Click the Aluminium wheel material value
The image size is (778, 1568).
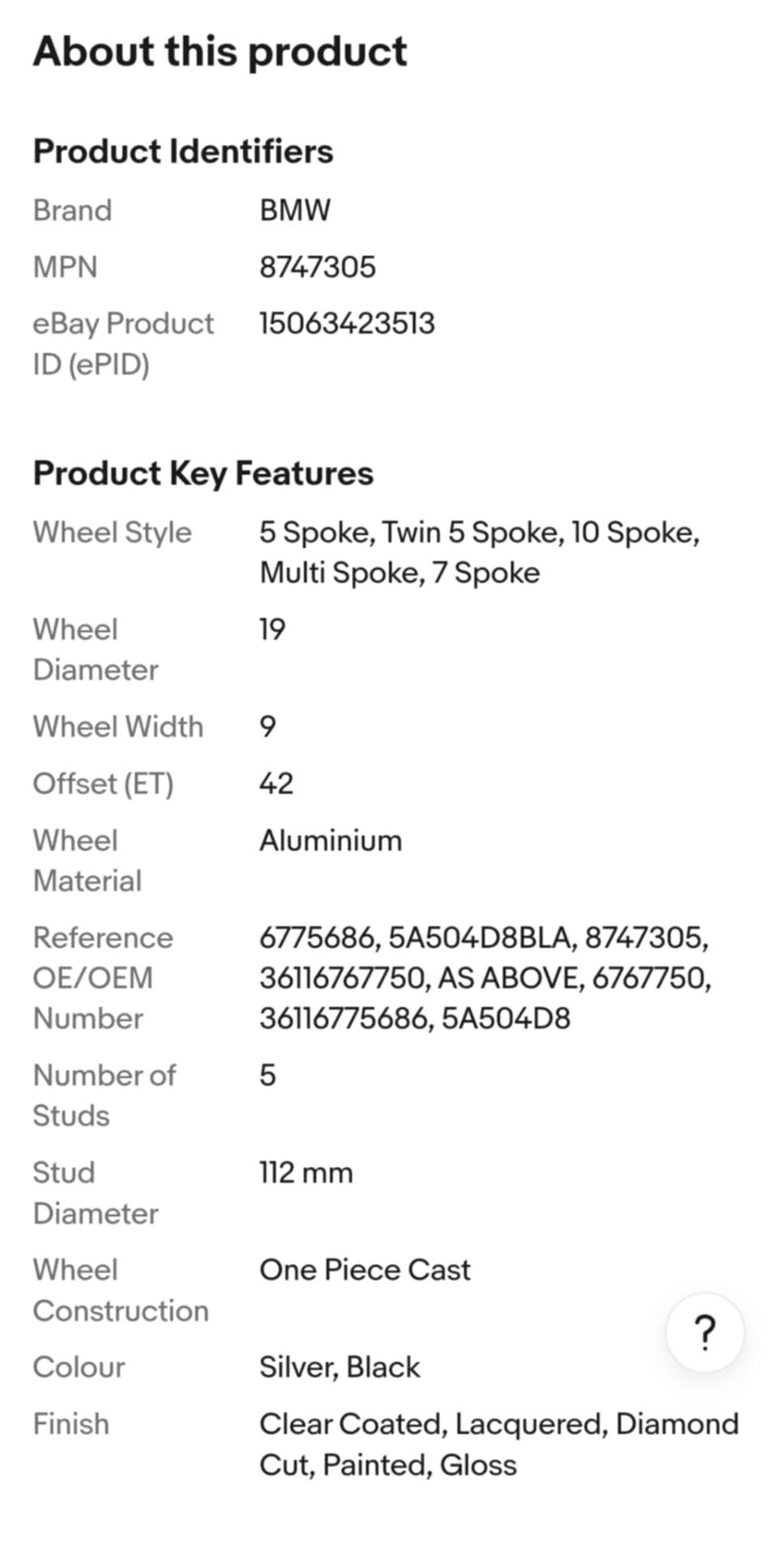click(x=331, y=840)
